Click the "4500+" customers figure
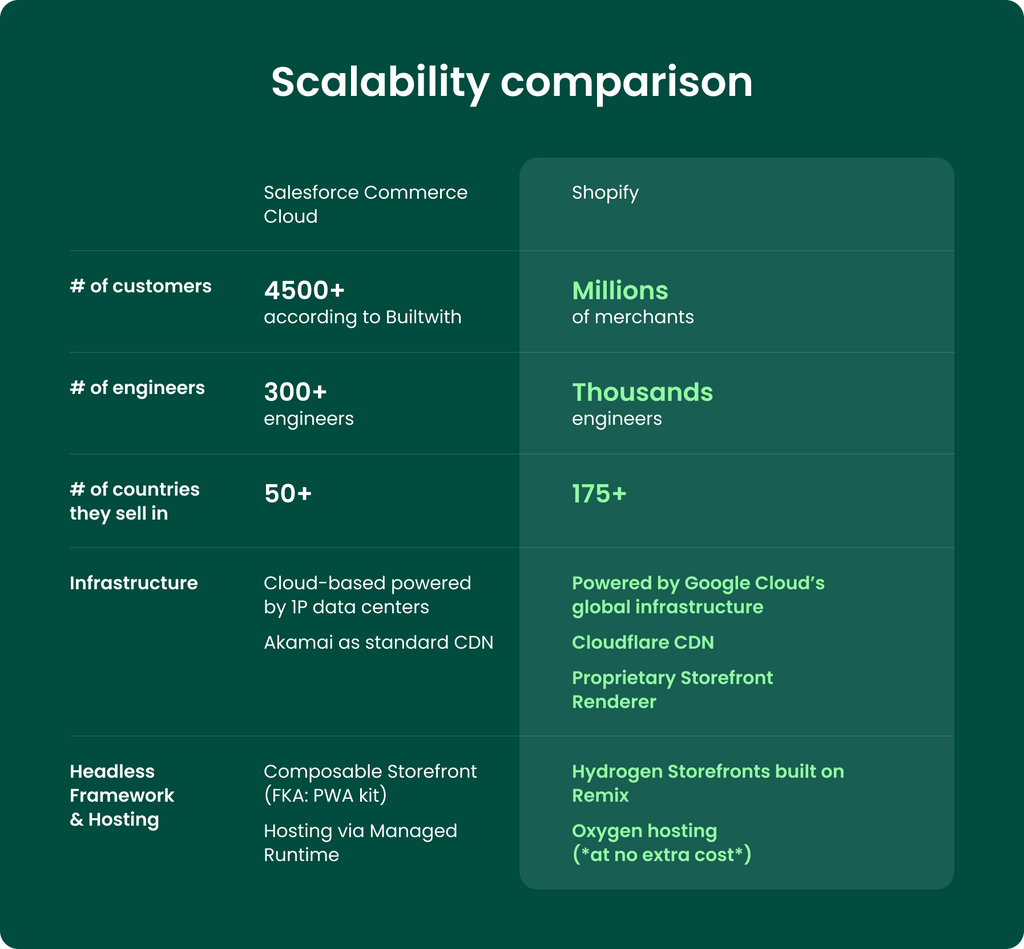1024x949 pixels. coord(304,291)
